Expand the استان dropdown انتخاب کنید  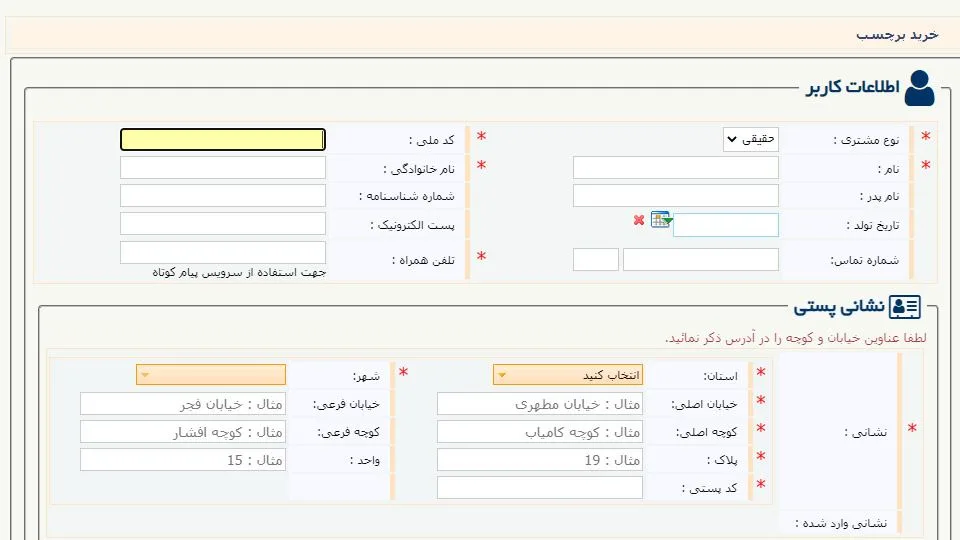pos(568,375)
